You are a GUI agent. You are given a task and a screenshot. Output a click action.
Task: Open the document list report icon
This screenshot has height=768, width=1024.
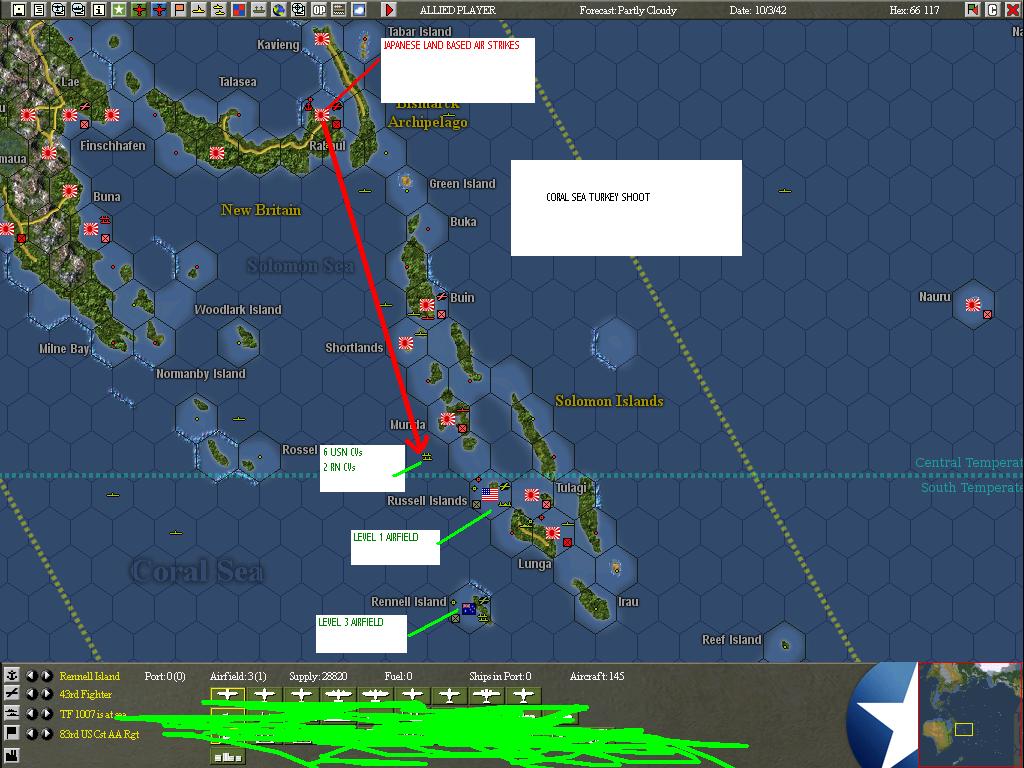click(39, 9)
